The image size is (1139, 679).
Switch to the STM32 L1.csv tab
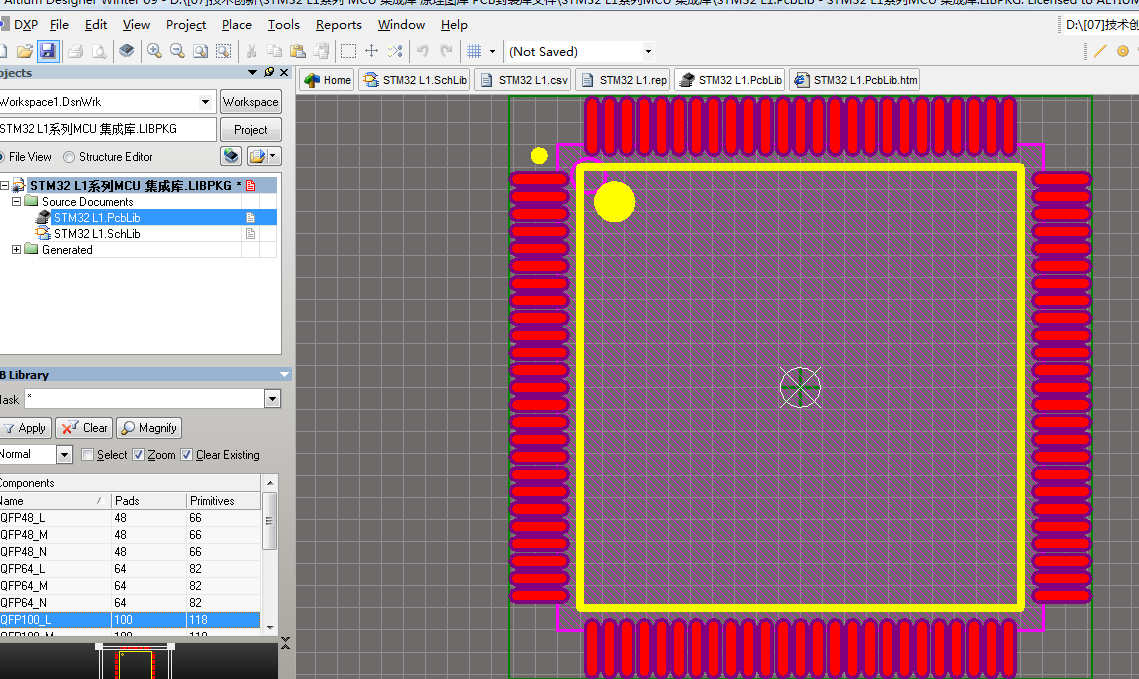(x=523, y=80)
